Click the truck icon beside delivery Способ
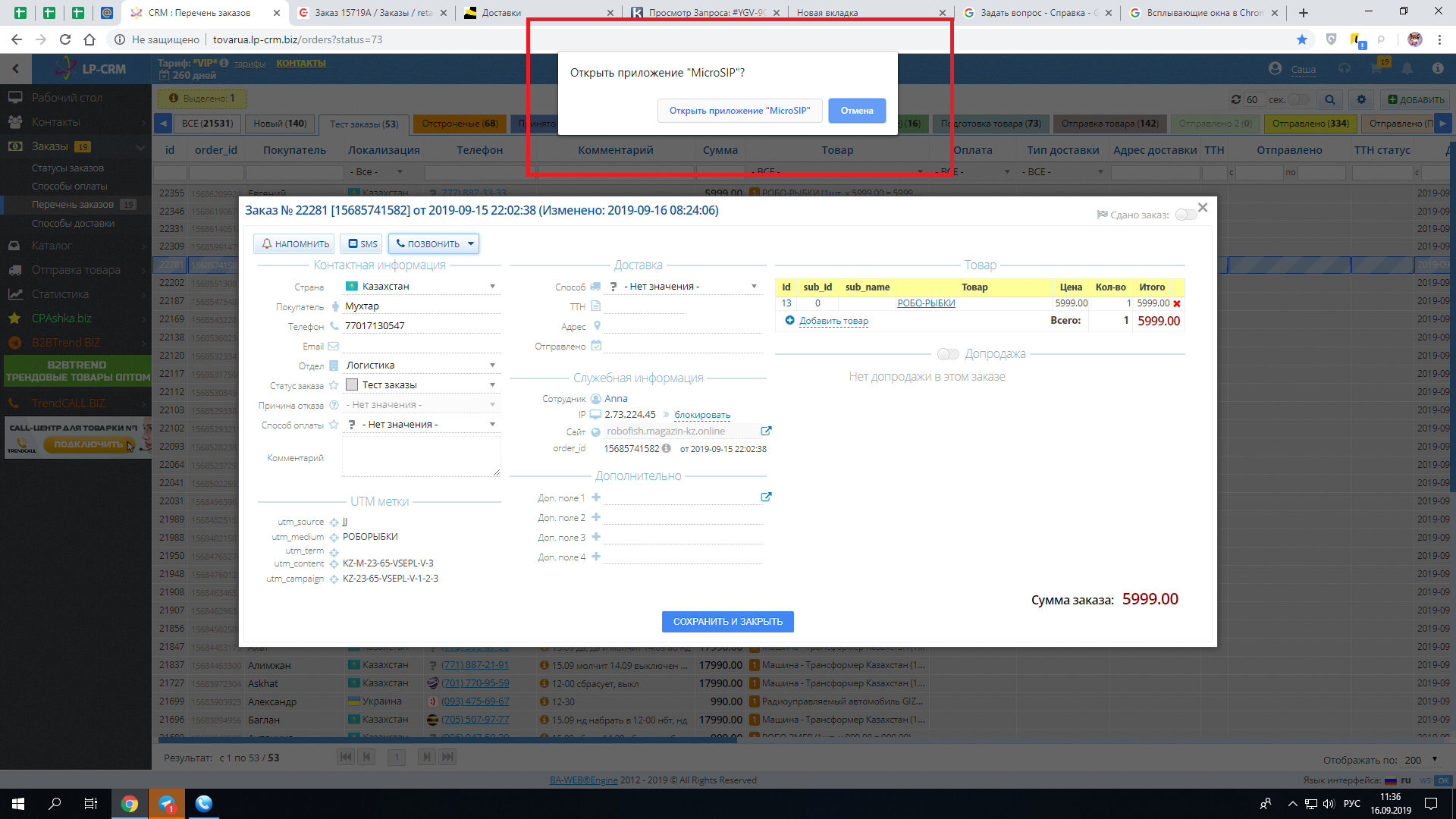Viewport: 1456px width, 819px height. 595,287
